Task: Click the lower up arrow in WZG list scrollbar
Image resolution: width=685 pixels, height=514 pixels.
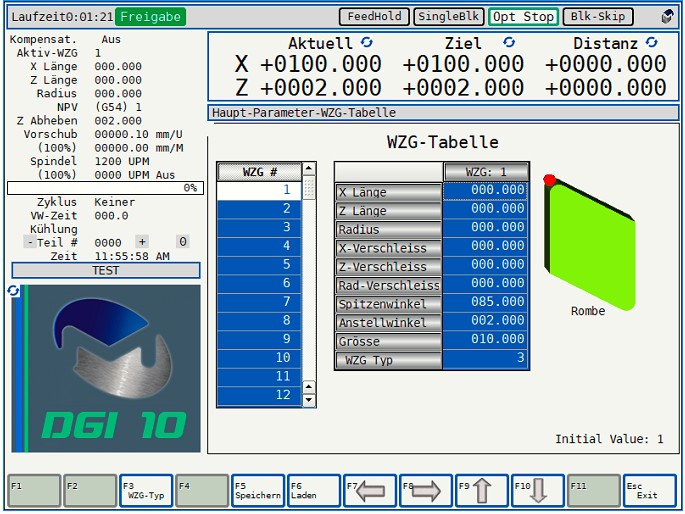Action: 309,387
